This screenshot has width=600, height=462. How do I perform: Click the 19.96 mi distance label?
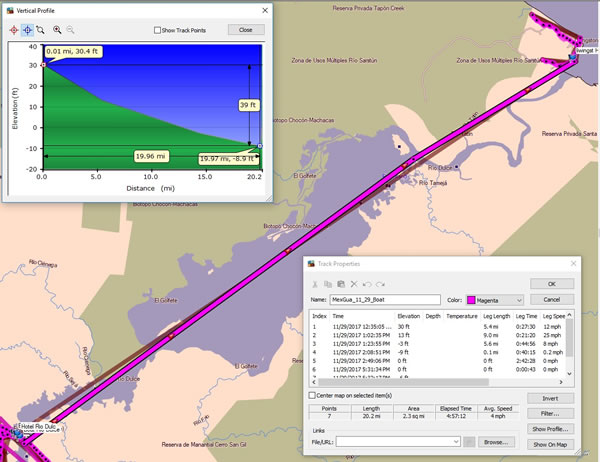pos(151,156)
